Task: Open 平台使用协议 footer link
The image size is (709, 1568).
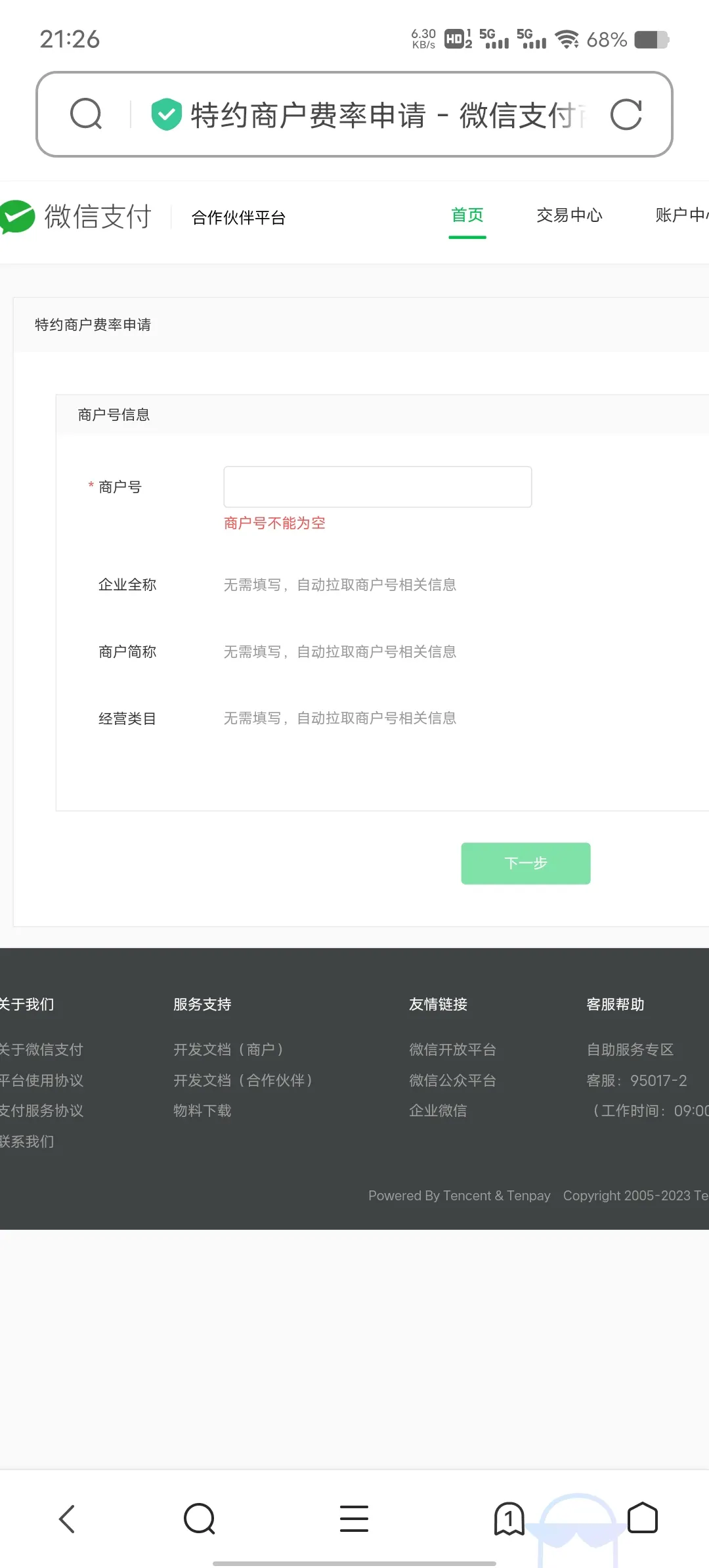Action: [41, 1080]
